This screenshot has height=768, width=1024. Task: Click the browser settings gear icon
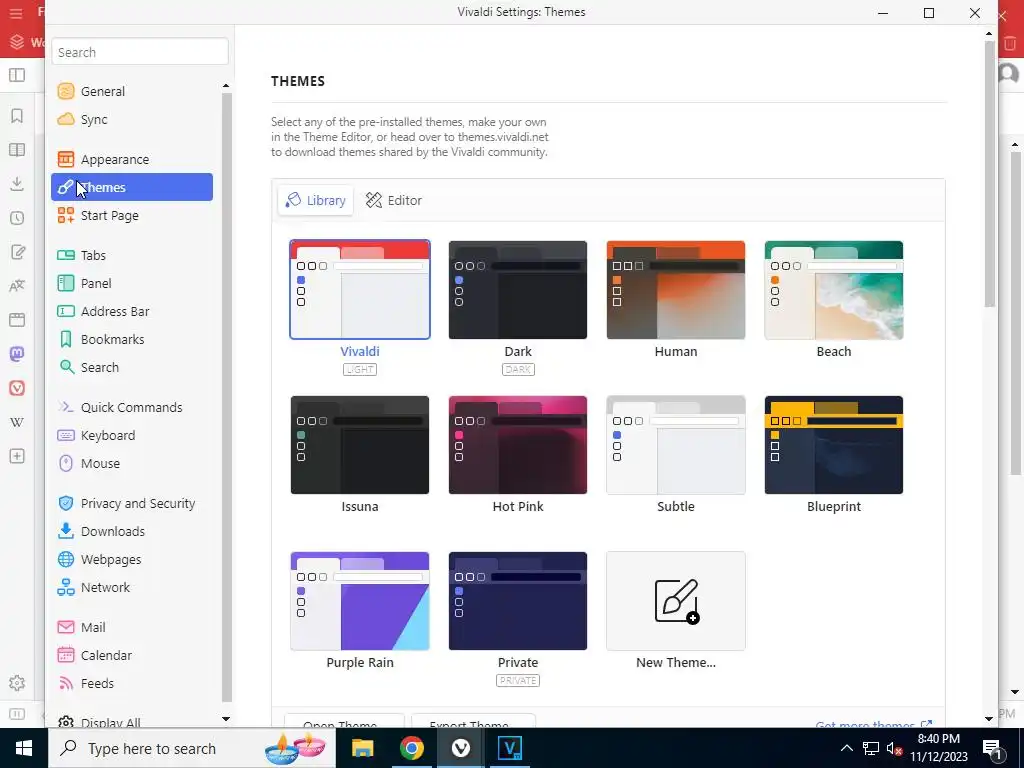click(17, 683)
